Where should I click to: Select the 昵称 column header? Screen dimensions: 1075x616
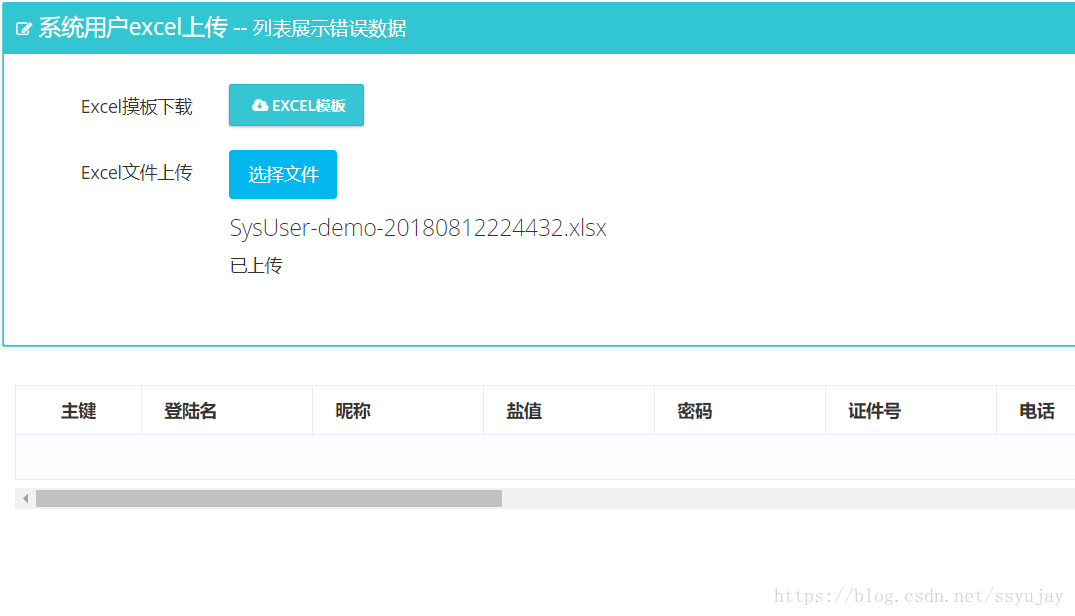click(398, 410)
